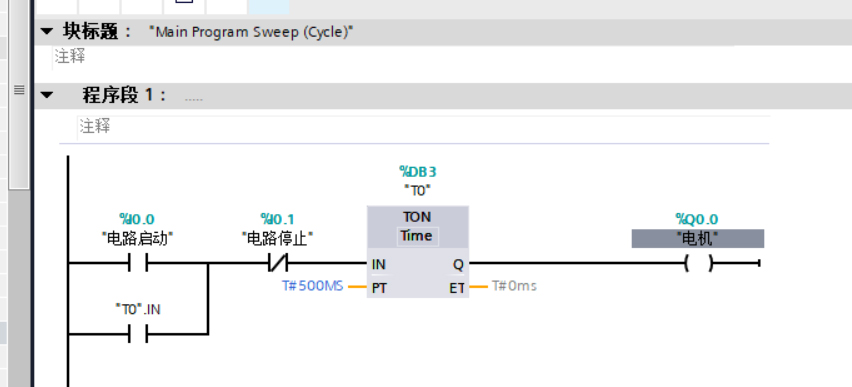This screenshot has width=852, height=387.
Task: Click the "Main Program Sweep (Cycle)" block title
Action: [251, 32]
